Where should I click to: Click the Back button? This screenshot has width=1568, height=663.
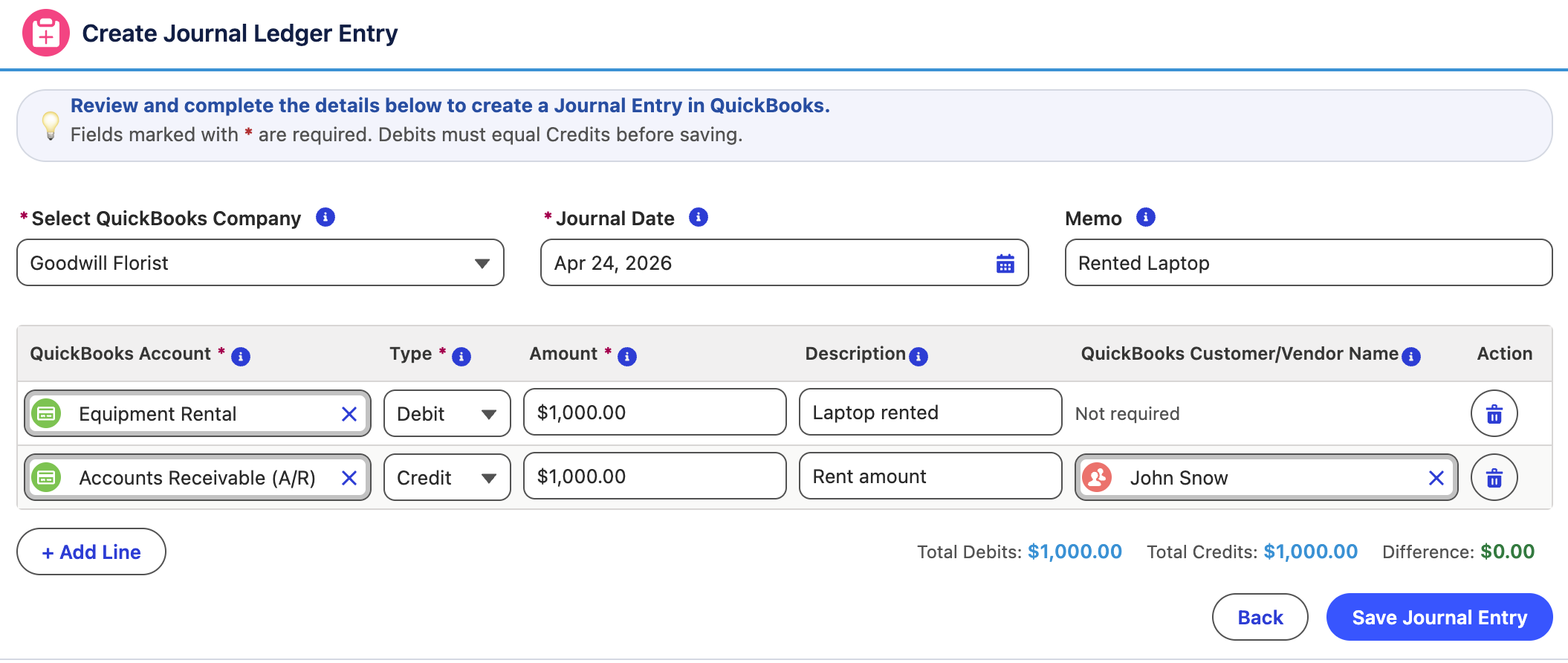(x=1260, y=617)
